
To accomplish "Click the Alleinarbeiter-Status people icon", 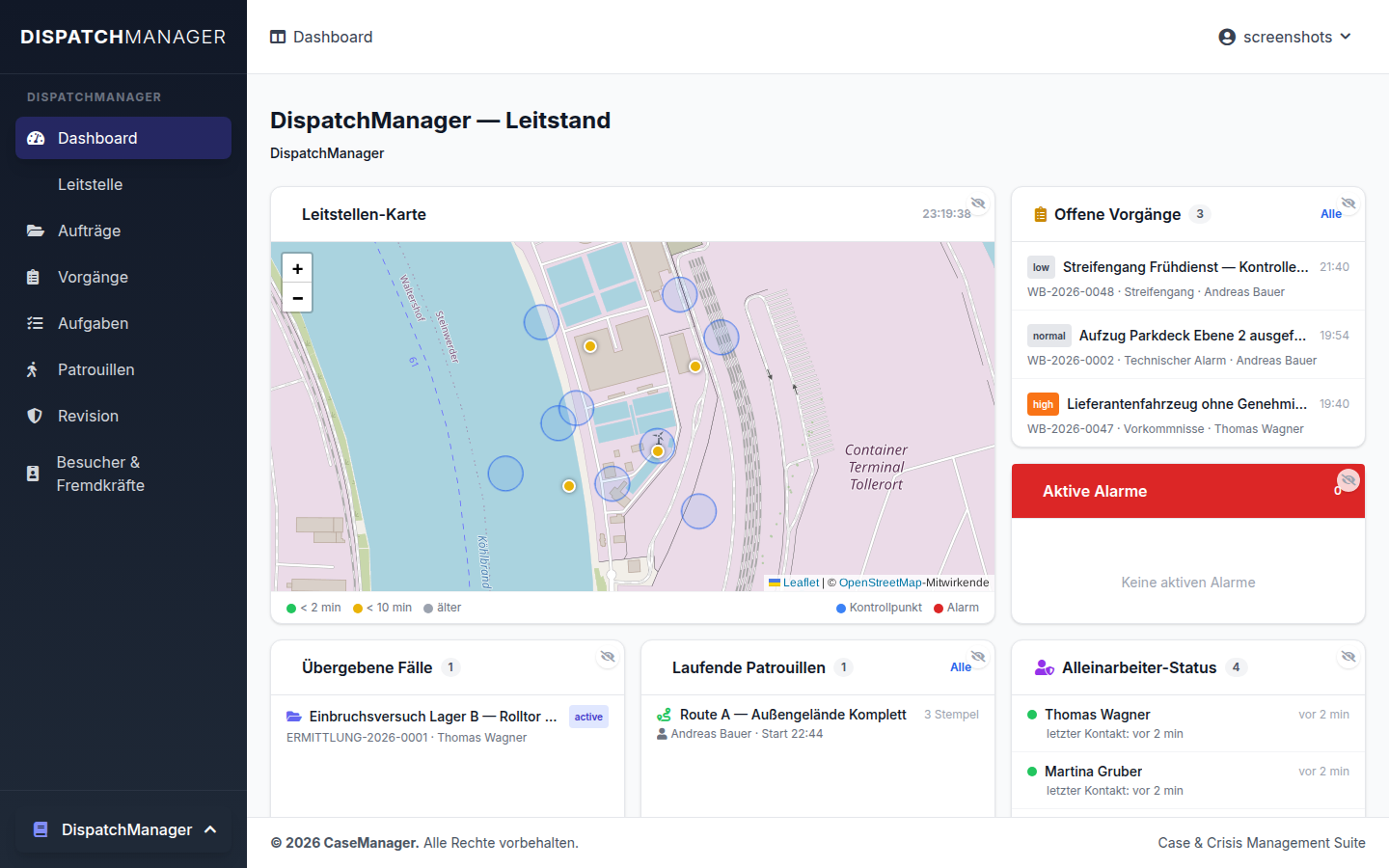I will coord(1045,667).
